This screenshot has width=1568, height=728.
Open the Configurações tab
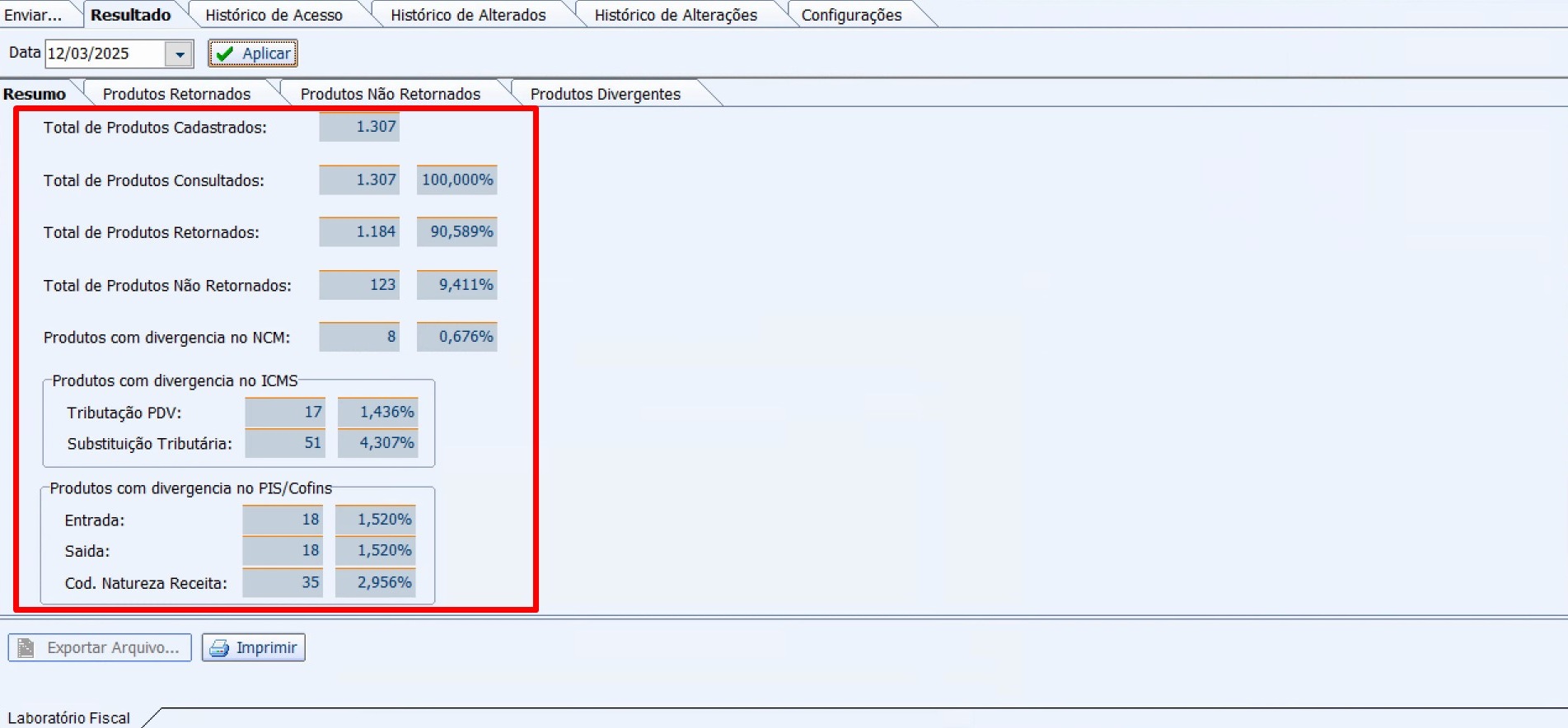(851, 15)
